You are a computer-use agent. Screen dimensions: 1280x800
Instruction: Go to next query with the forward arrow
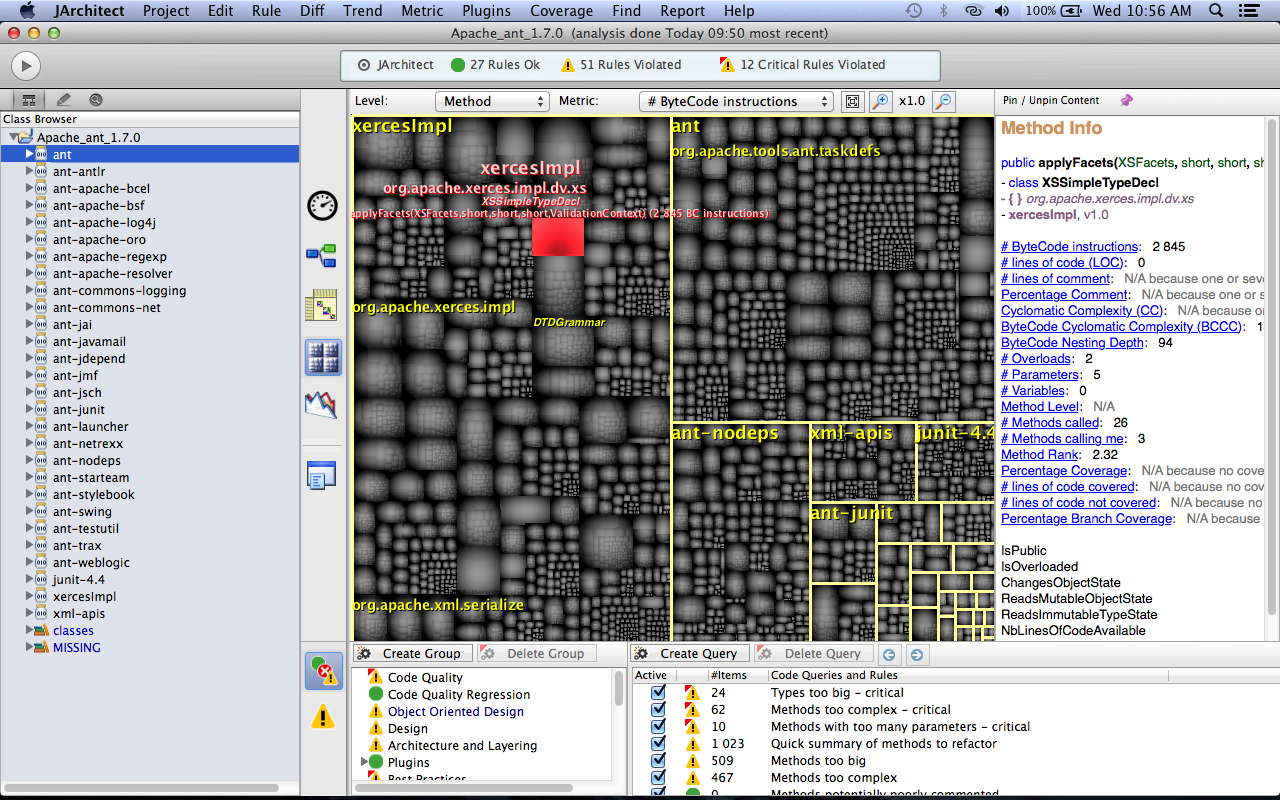tap(916, 654)
